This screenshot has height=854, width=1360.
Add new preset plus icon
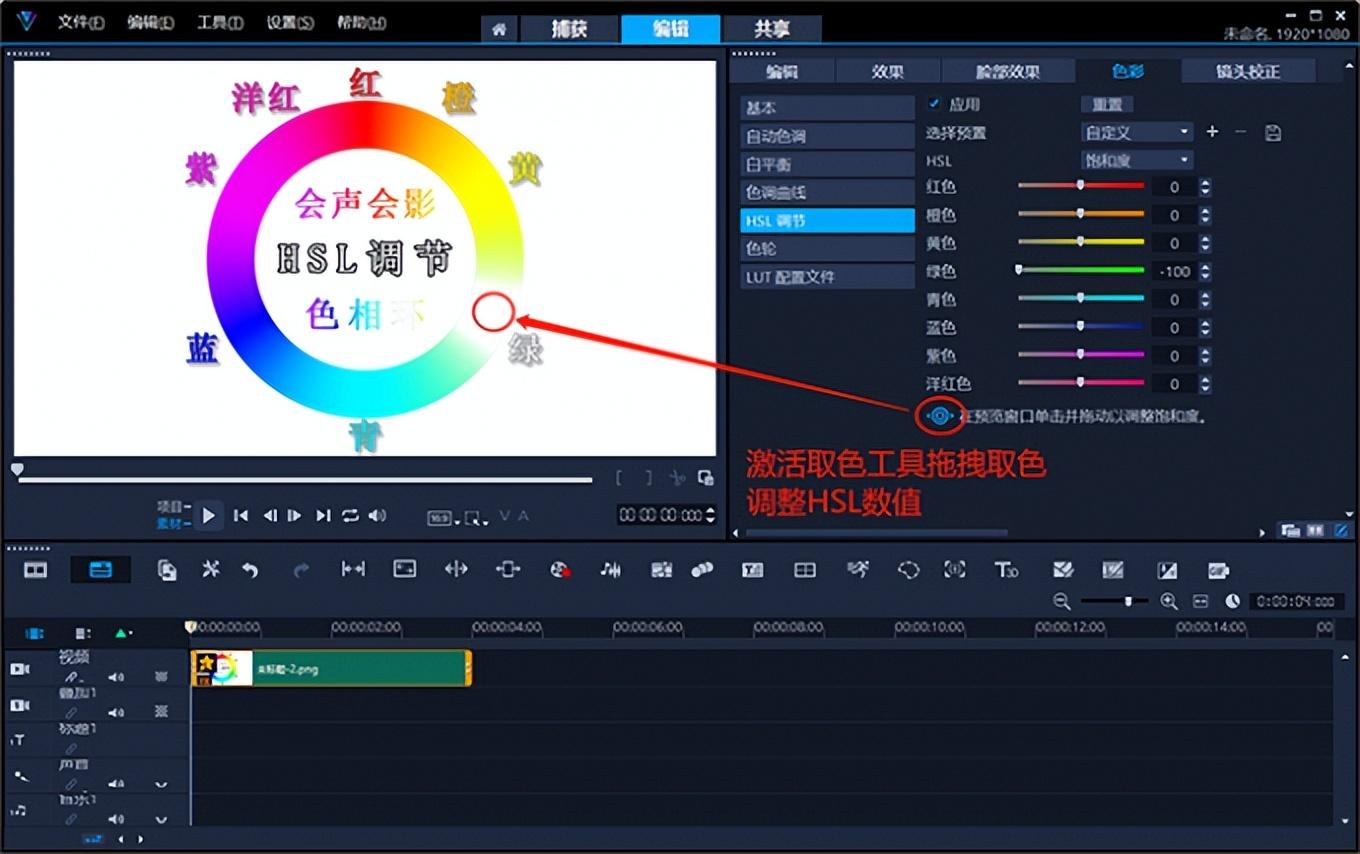1213,132
